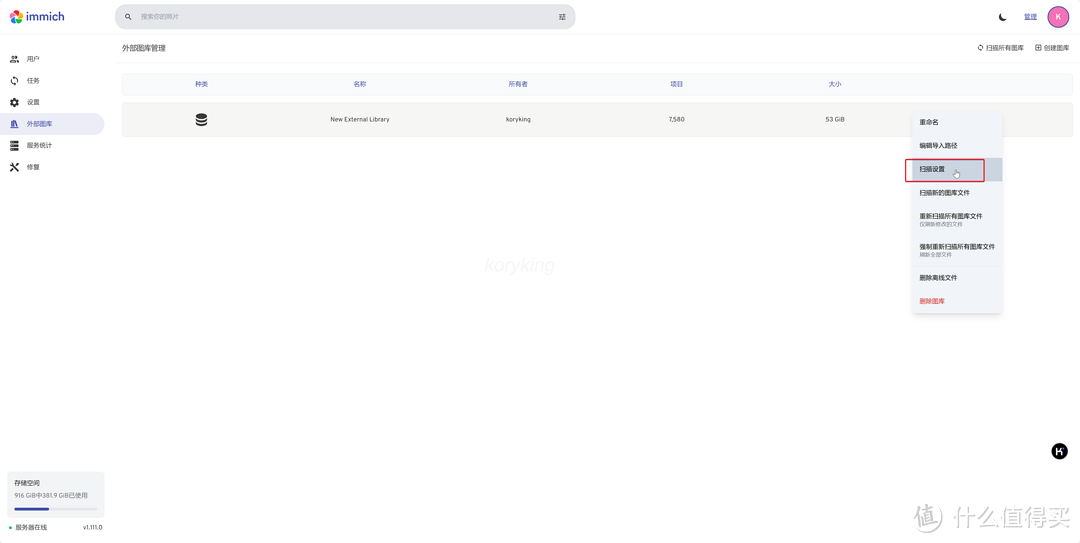Switch to dark mode moon icon
This screenshot has height=543, width=1080.
1003,17
